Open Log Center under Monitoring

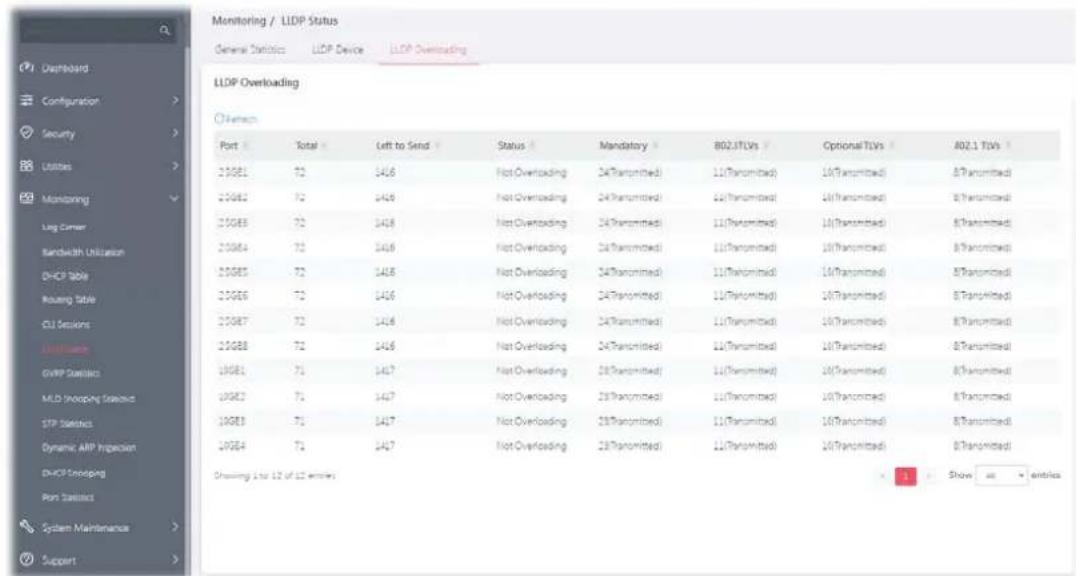coord(64,227)
